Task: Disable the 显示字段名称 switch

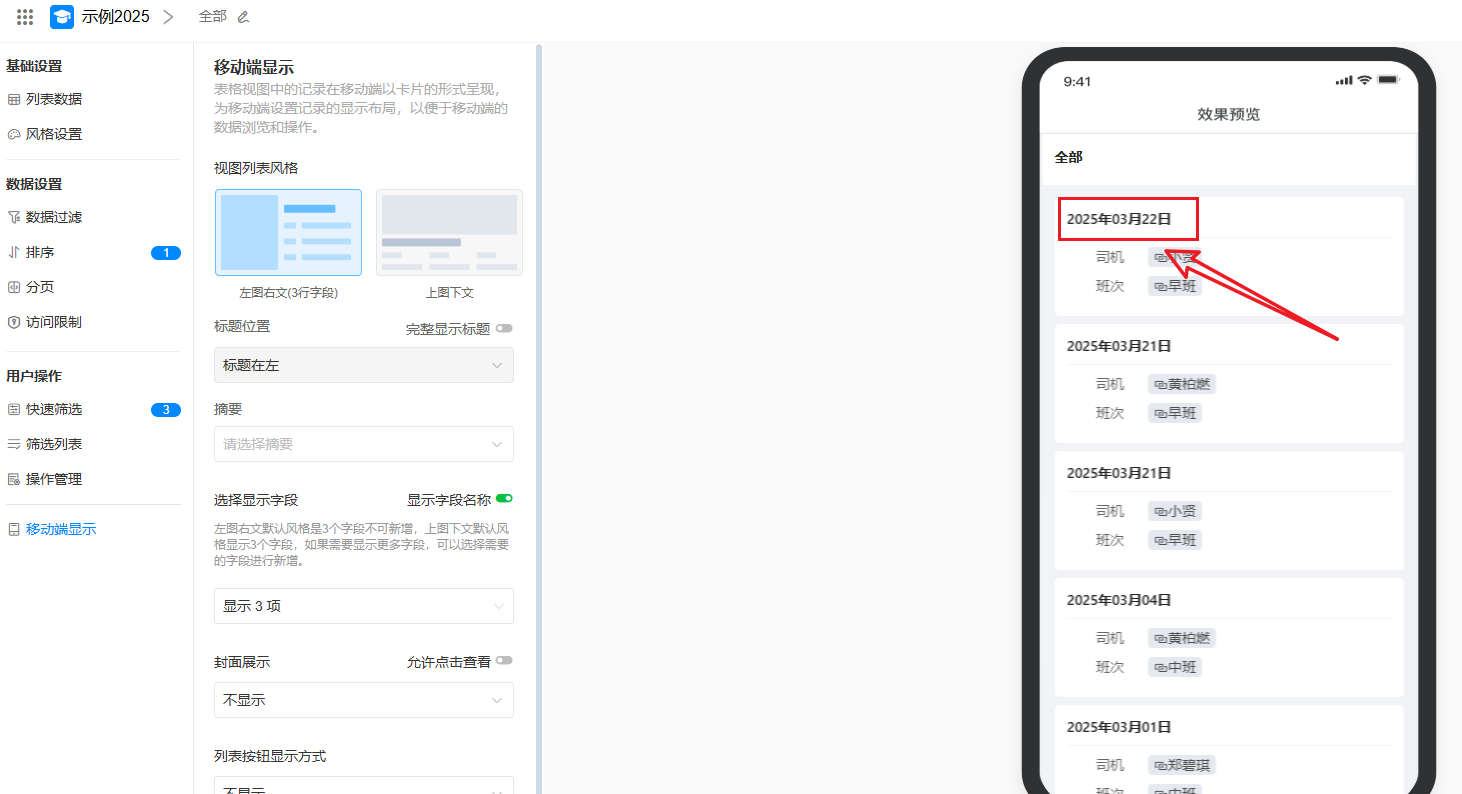Action: (x=504, y=499)
